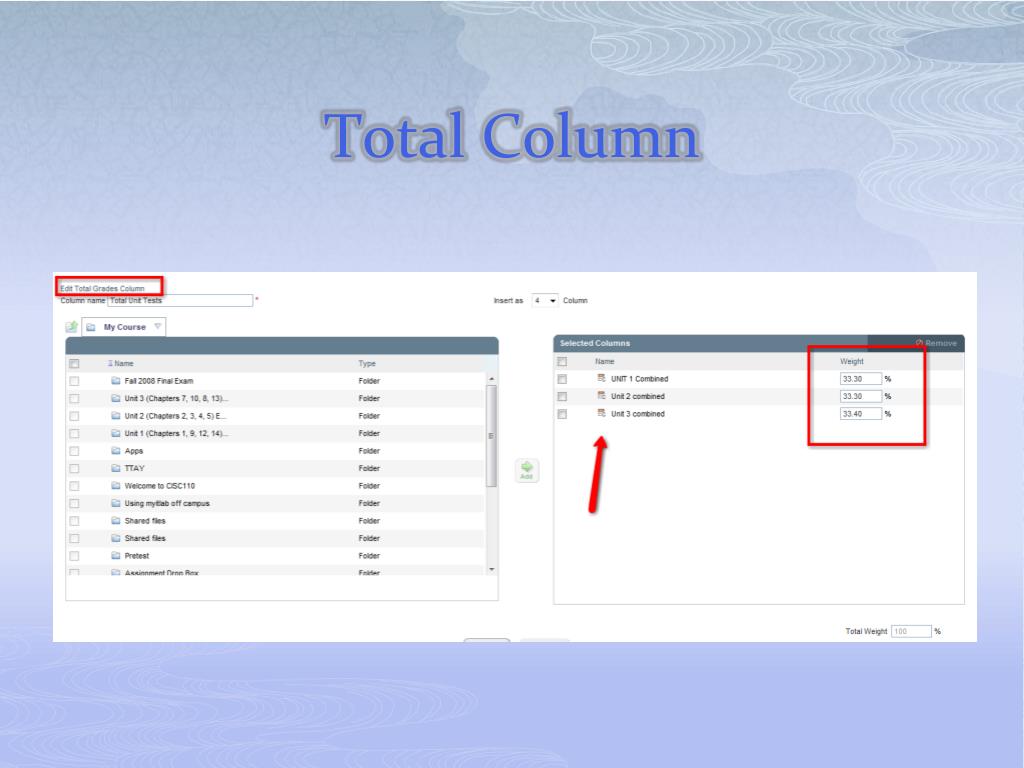This screenshot has height=768, width=1024.
Task: Click the Remove button label
Action: coord(941,343)
